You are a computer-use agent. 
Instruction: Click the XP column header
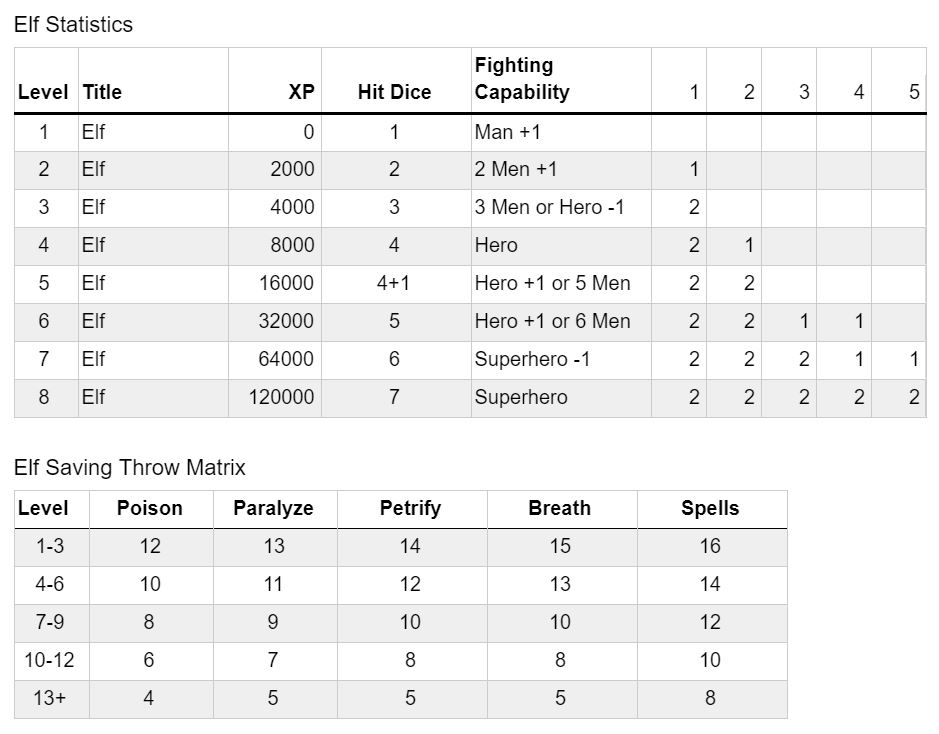[301, 92]
